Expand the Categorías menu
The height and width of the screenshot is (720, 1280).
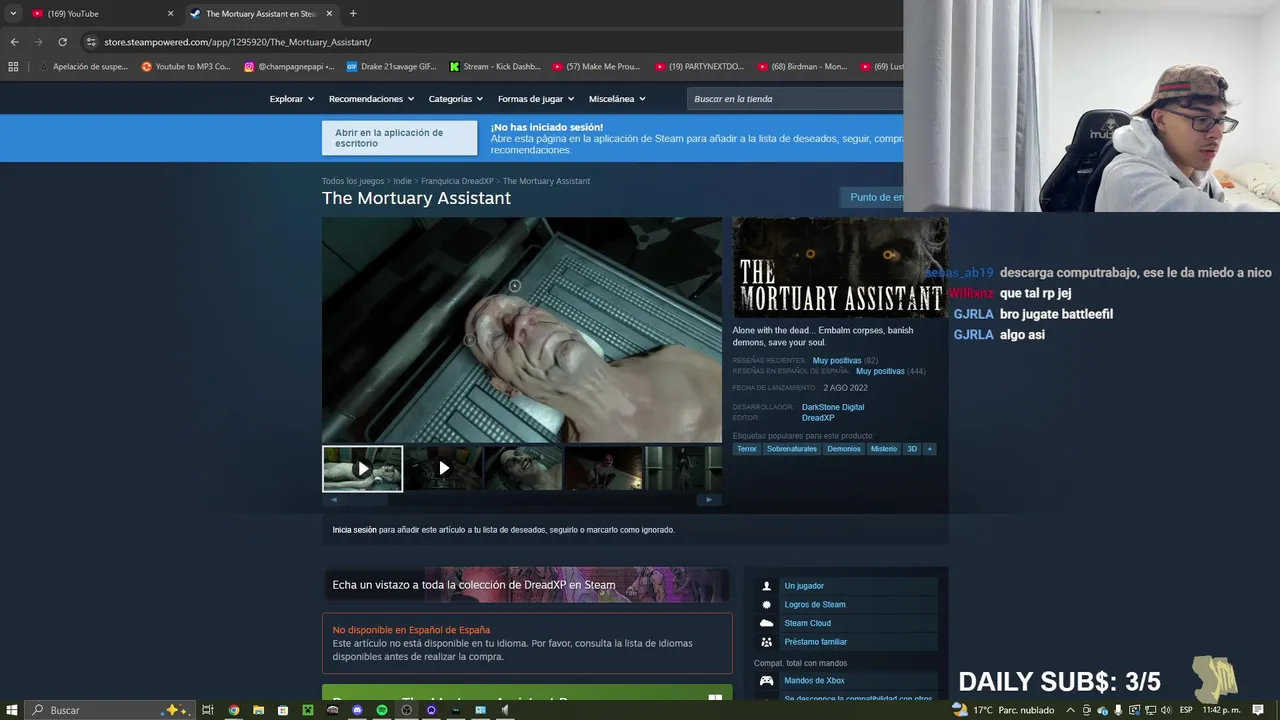pos(455,99)
